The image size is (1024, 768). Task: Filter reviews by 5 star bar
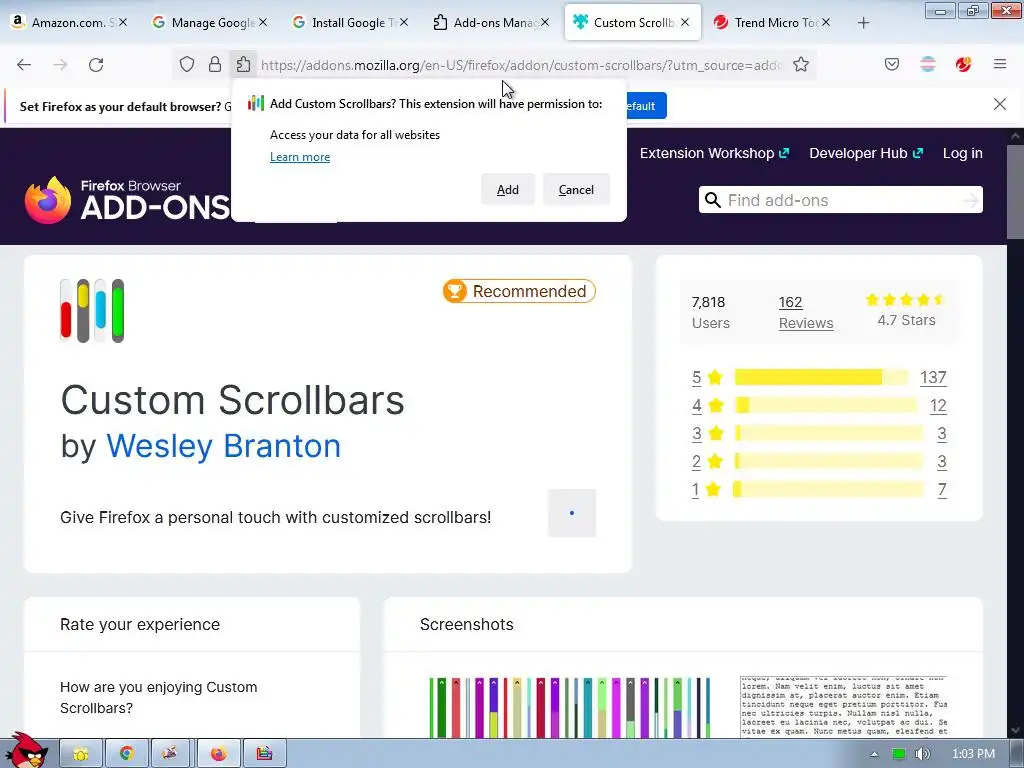click(x=821, y=377)
